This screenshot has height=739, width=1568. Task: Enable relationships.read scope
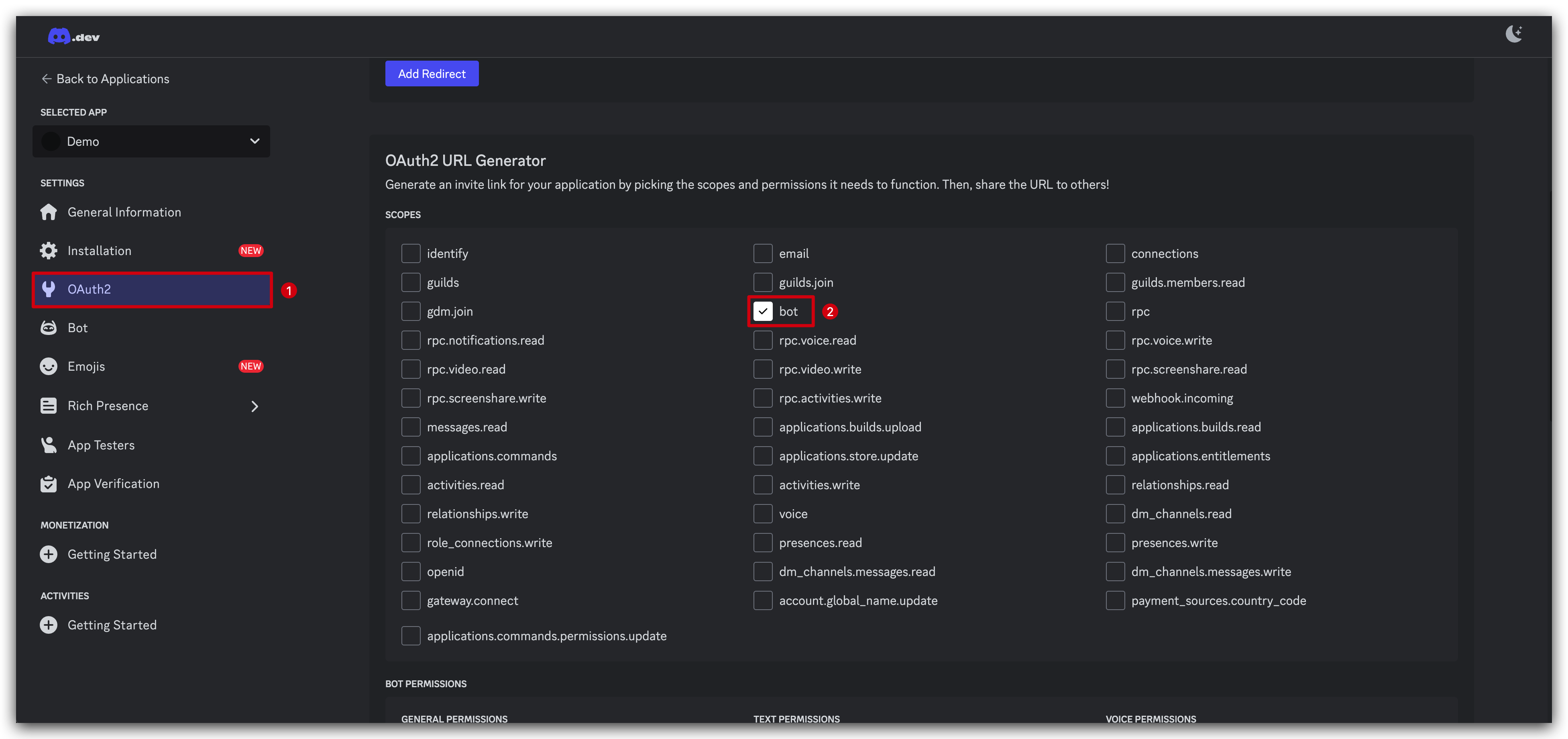1115,485
